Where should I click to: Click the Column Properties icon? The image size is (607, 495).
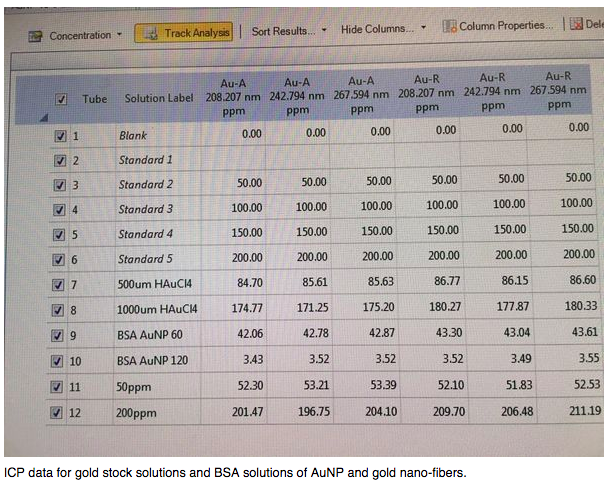pos(451,26)
